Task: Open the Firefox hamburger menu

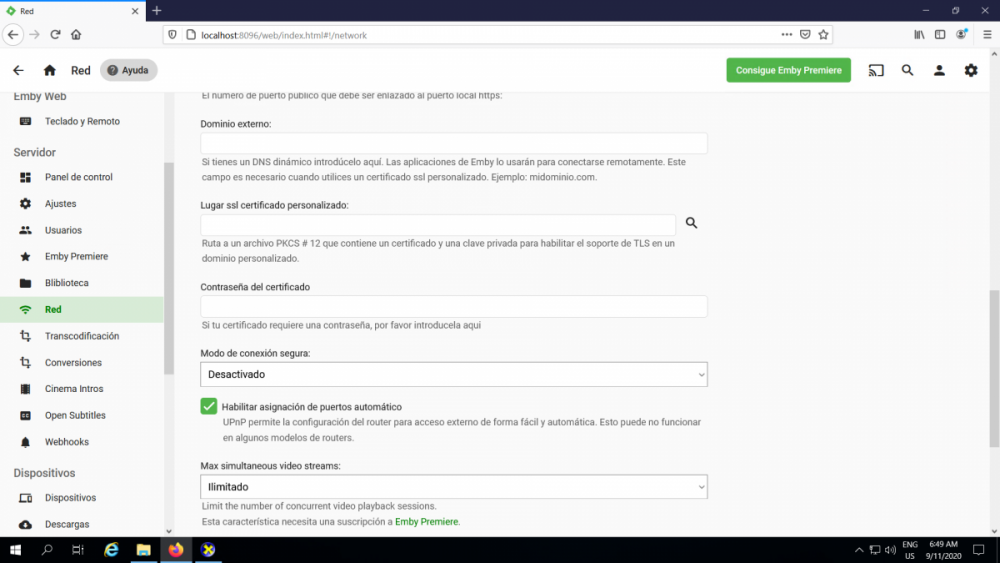Action: [987, 34]
